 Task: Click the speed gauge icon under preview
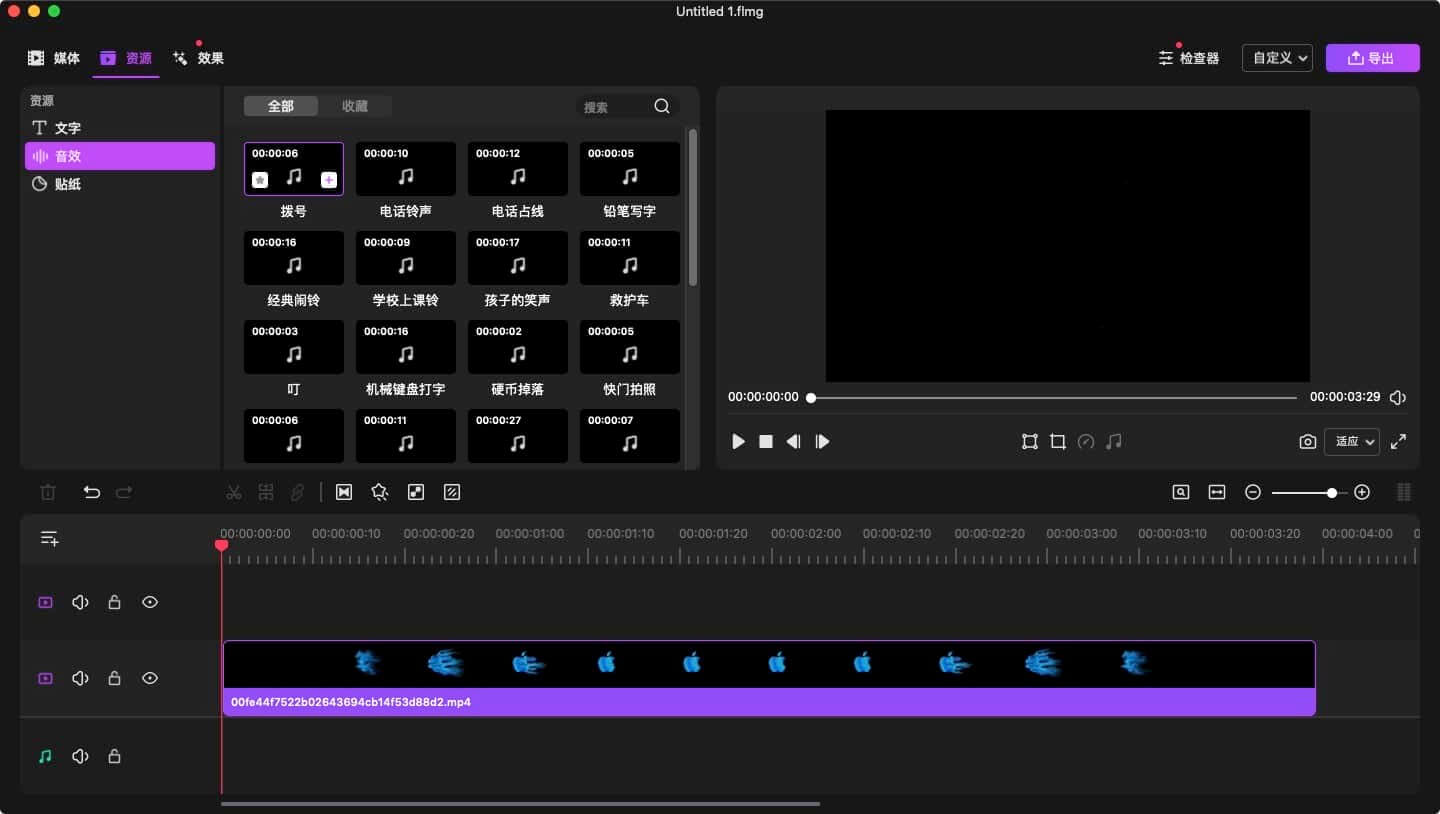1086,441
